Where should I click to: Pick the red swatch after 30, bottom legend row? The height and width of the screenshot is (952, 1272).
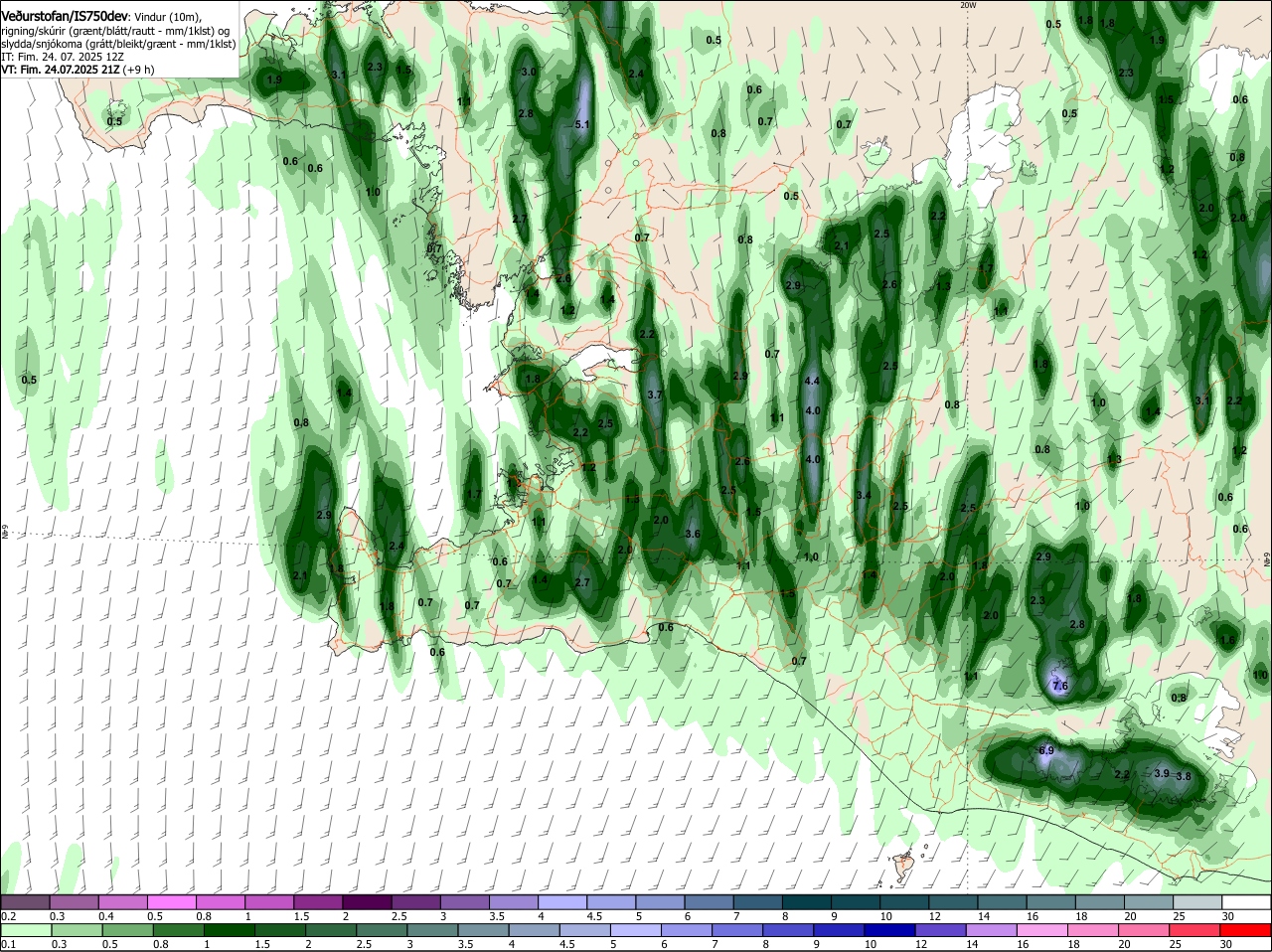click(x=1247, y=930)
